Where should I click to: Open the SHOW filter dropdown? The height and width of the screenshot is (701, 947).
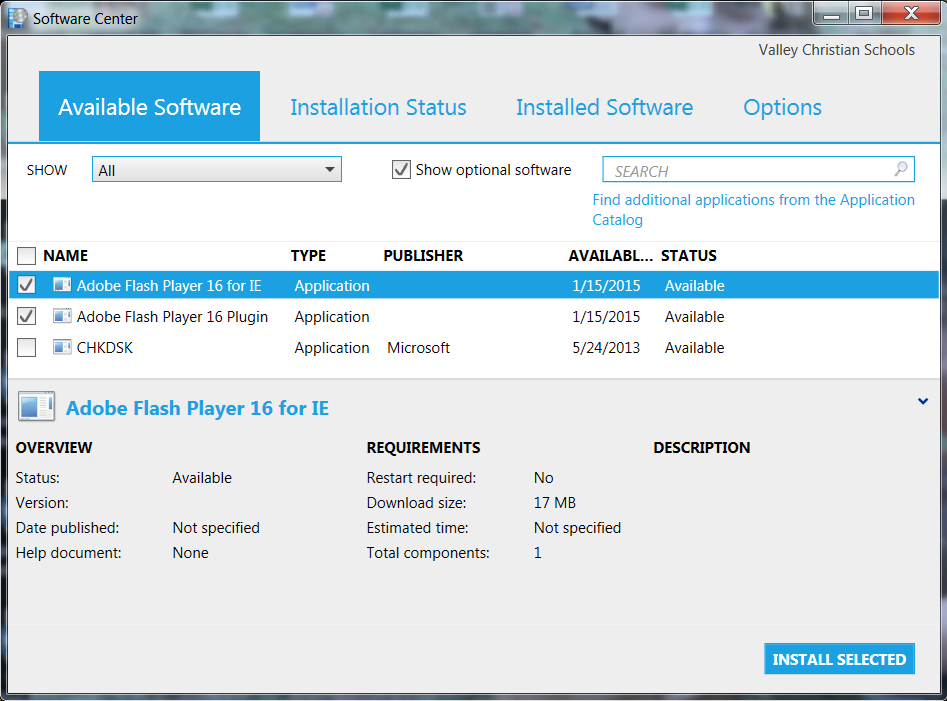pyautogui.click(x=217, y=171)
